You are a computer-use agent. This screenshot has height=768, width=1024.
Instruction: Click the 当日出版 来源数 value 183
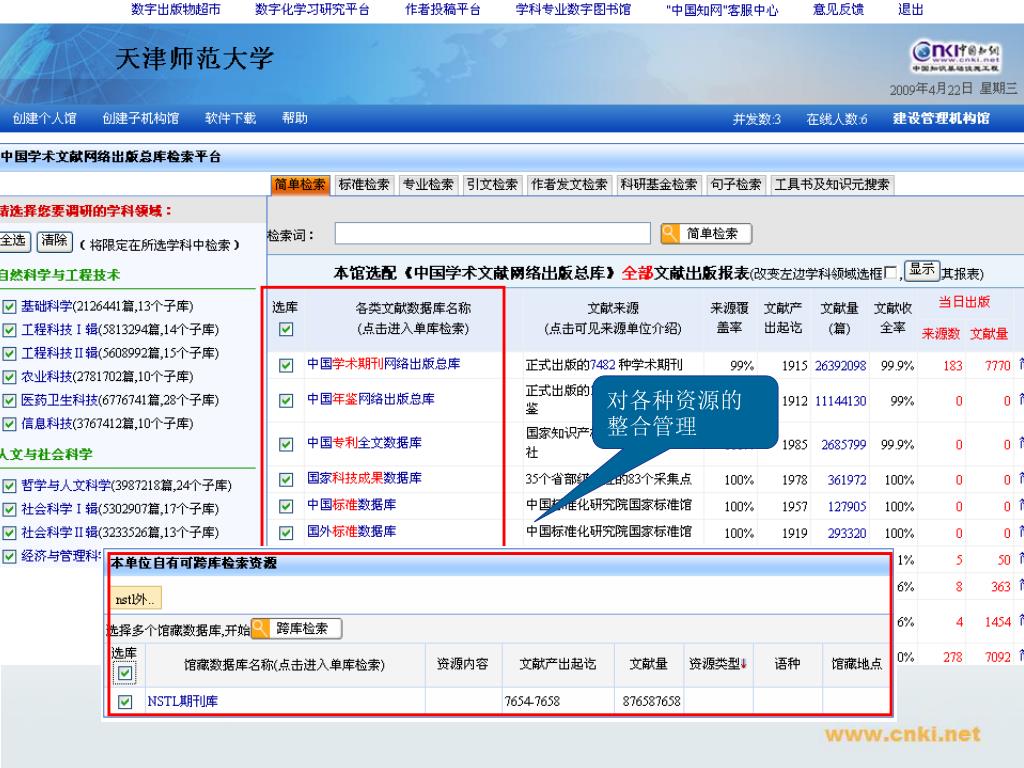(953, 366)
